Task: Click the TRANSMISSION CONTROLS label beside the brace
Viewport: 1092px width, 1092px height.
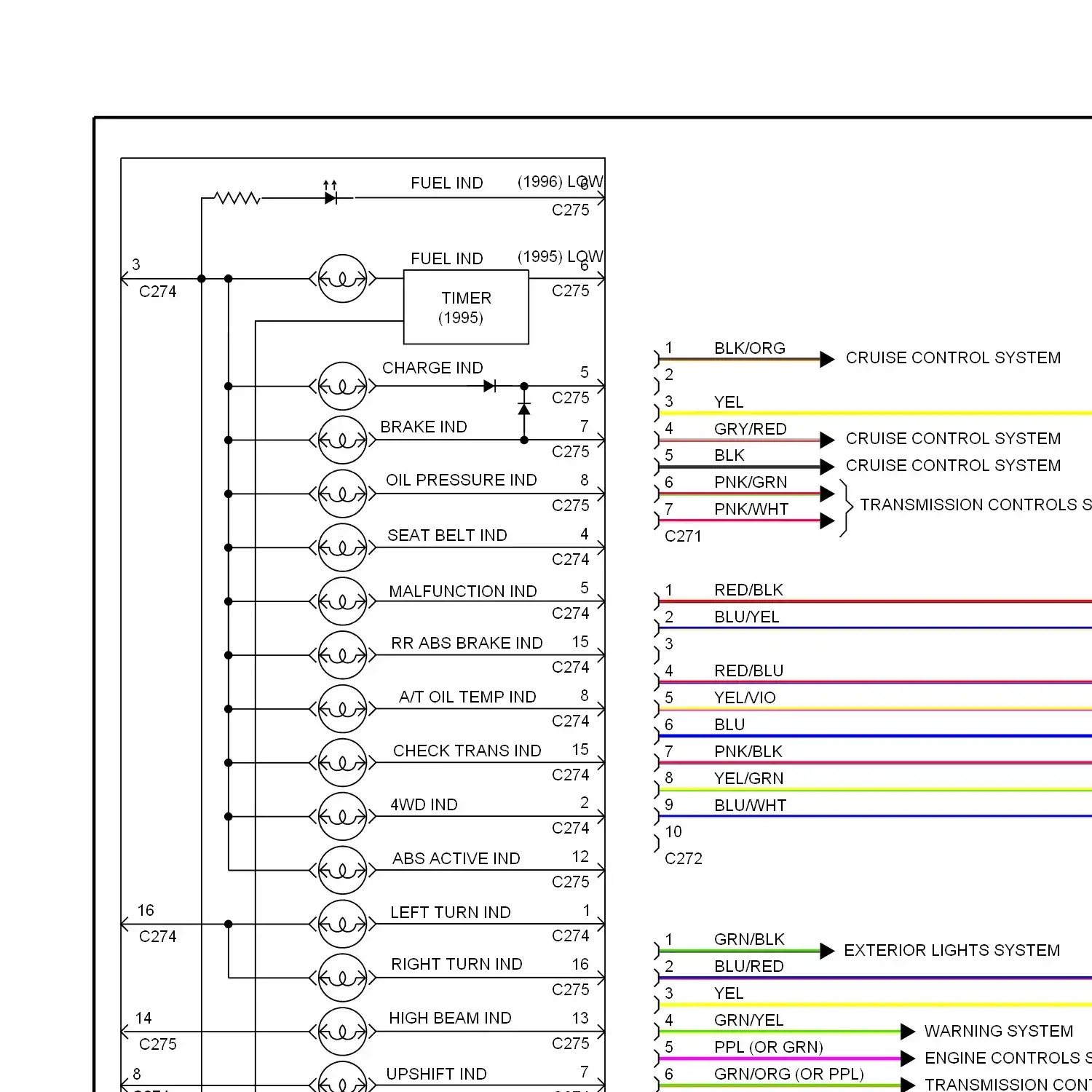Action: click(976, 505)
